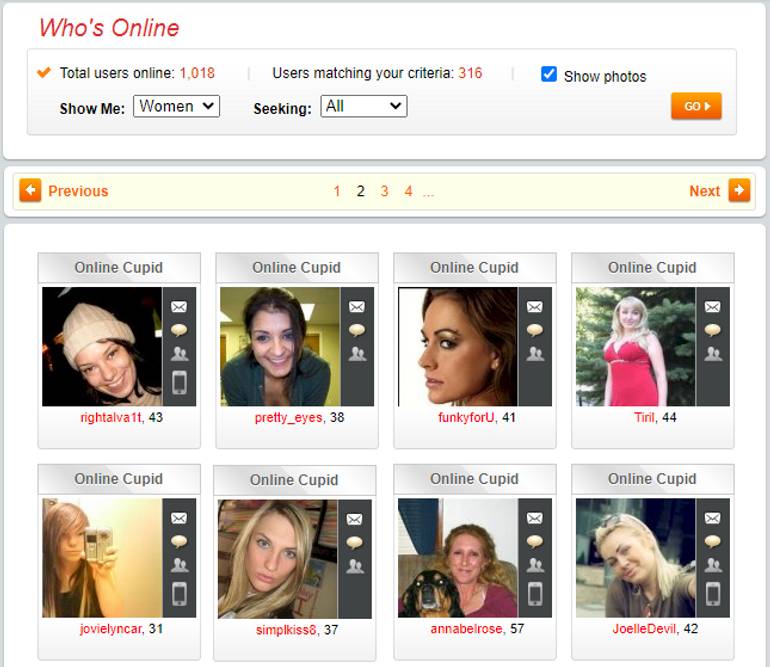This screenshot has height=667, width=770.
Task: Click annabelrose profile photo
Action: [458, 558]
